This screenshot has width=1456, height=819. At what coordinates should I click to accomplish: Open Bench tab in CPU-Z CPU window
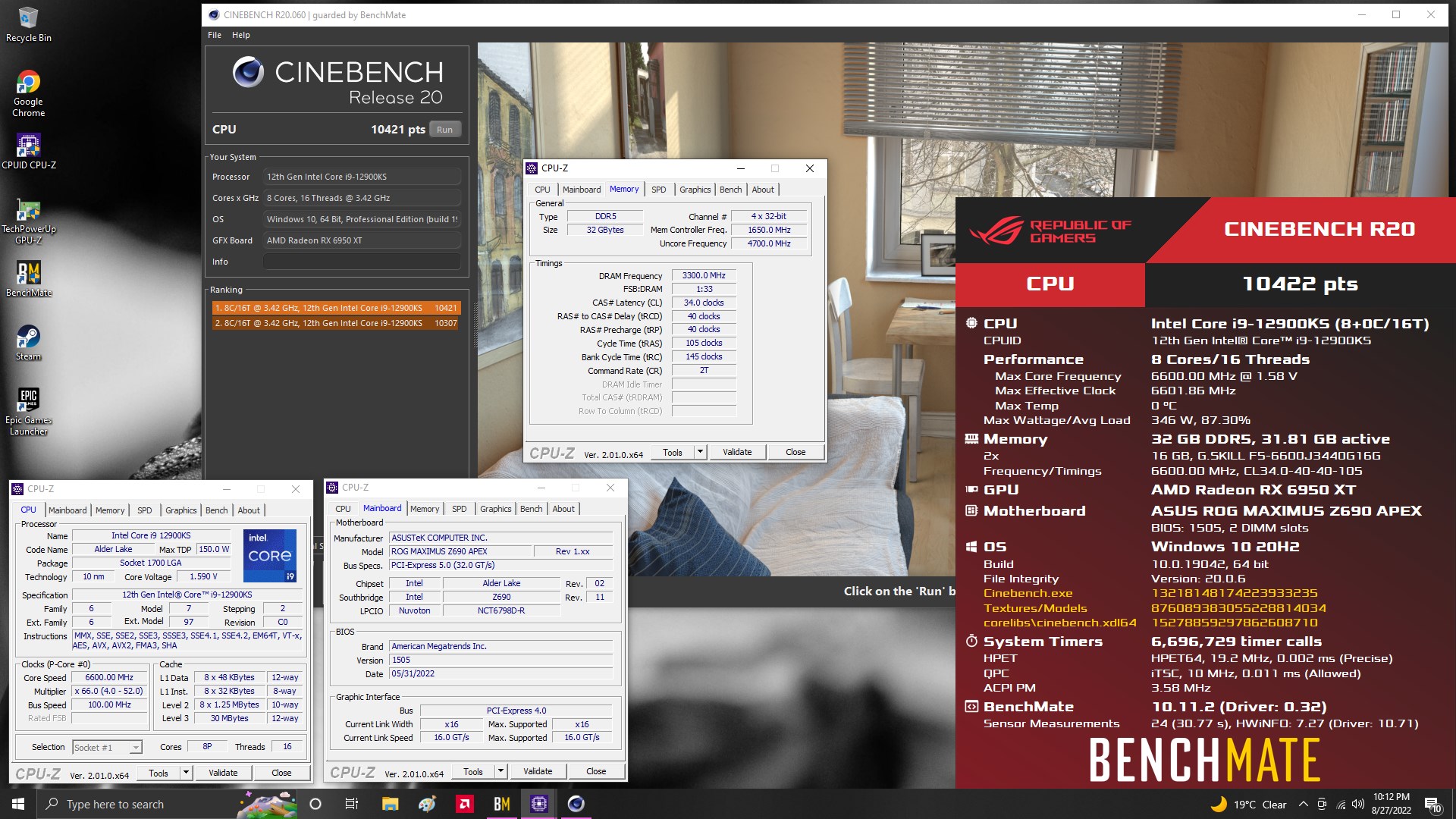(216, 510)
